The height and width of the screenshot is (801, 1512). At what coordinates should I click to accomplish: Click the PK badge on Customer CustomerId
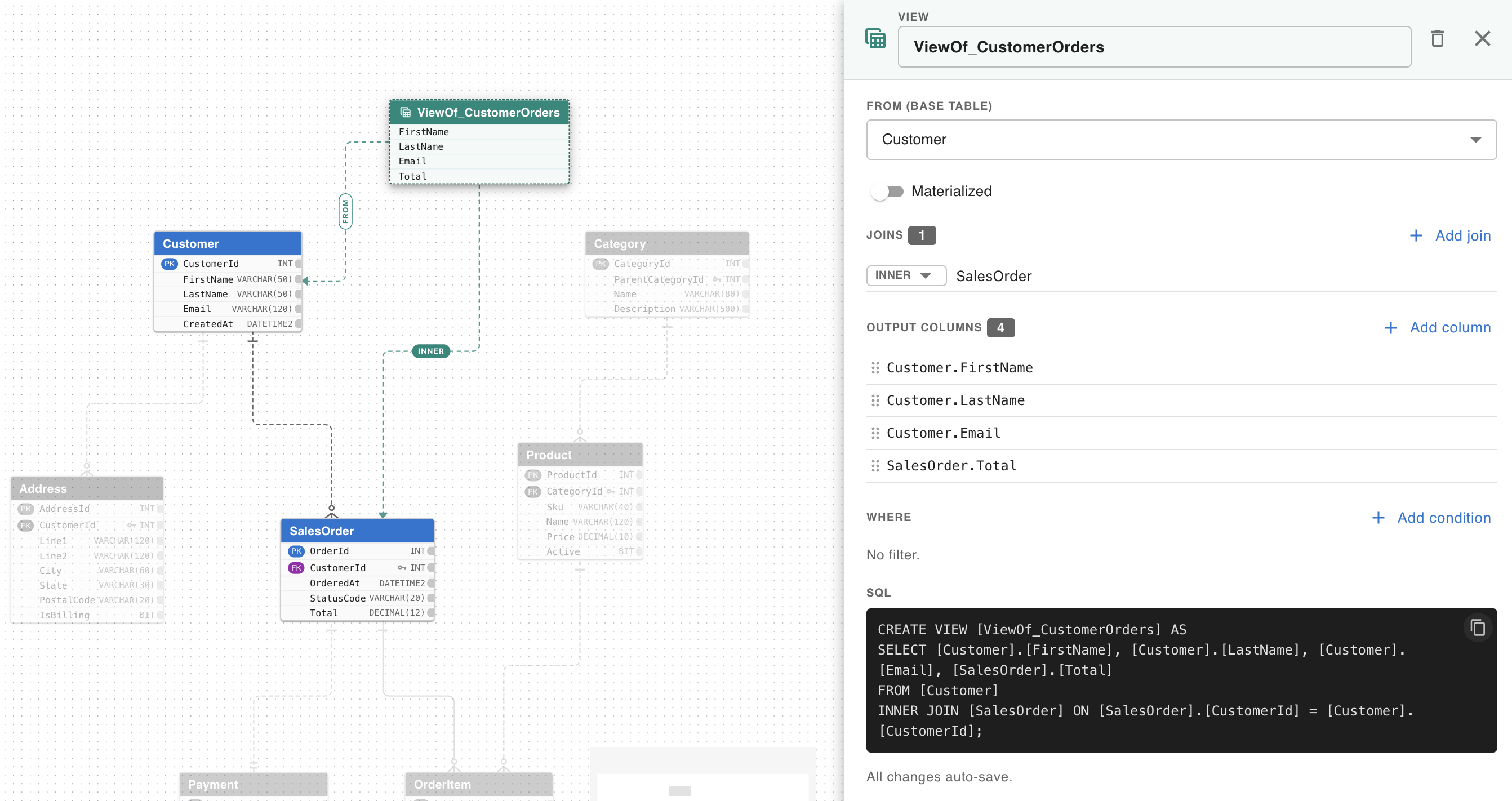[169, 264]
